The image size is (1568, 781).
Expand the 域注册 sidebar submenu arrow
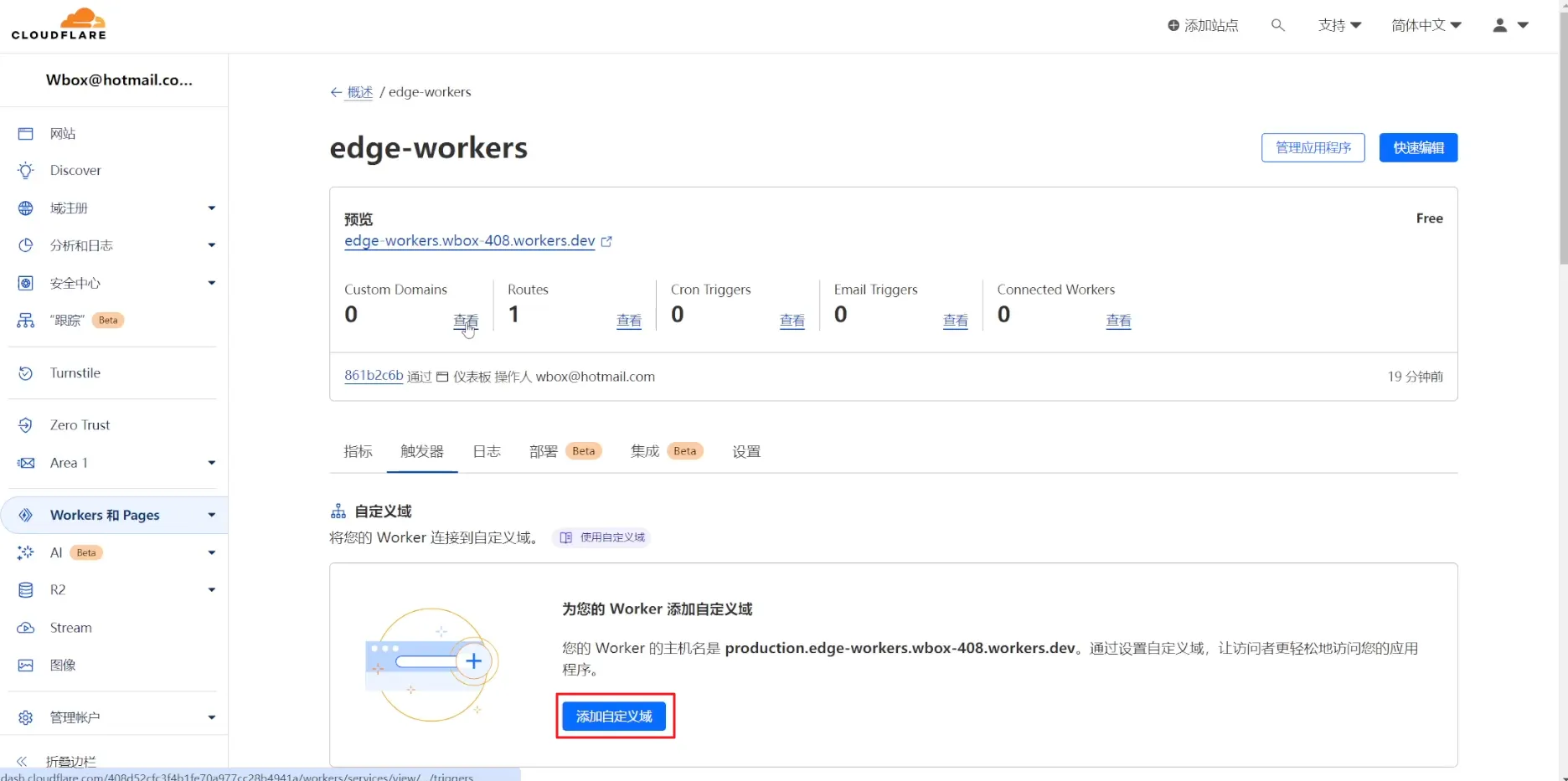tap(212, 208)
